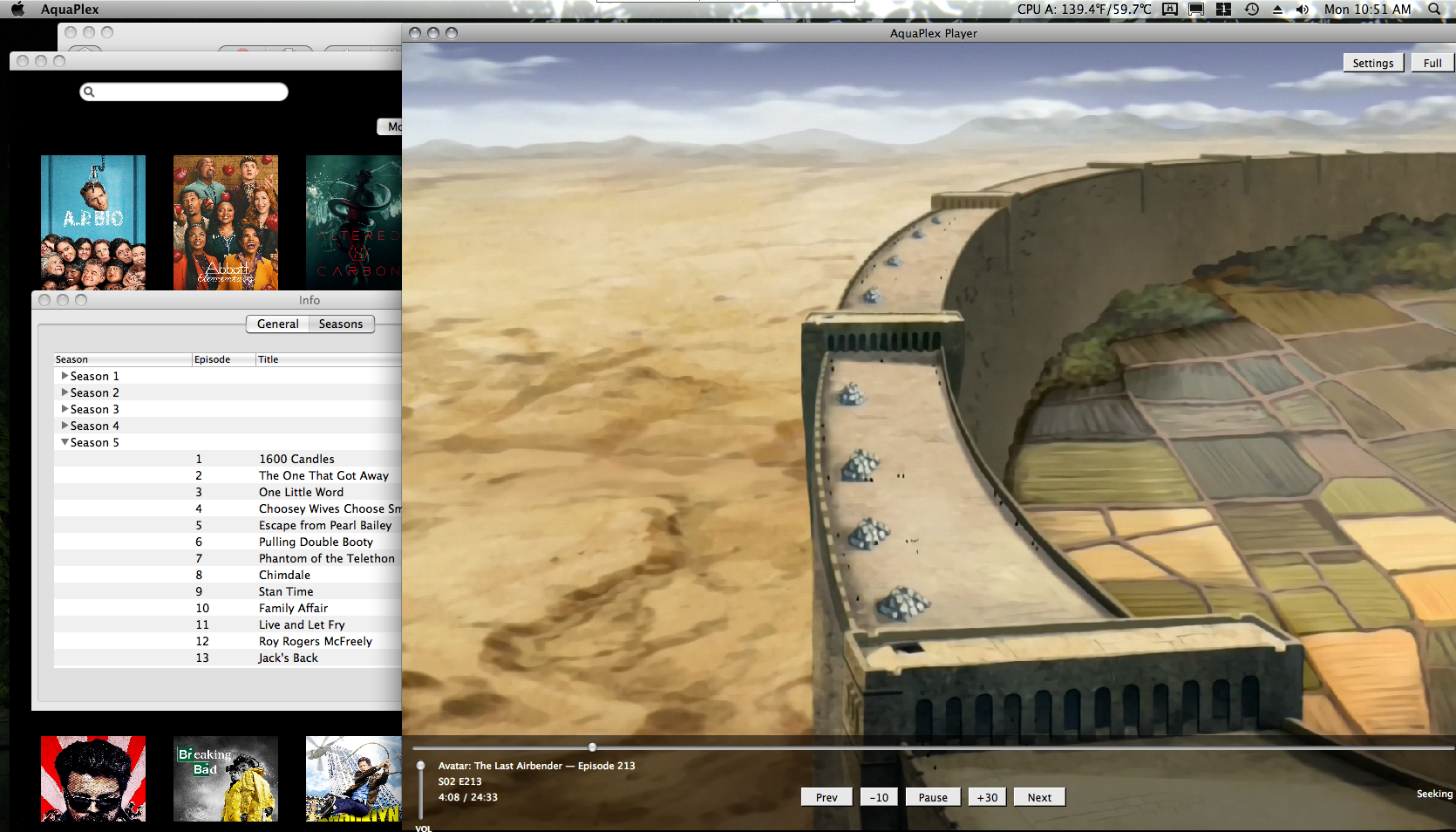Switch to the General tab in Info
The image size is (1456, 832).
click(x=278, y=324)
